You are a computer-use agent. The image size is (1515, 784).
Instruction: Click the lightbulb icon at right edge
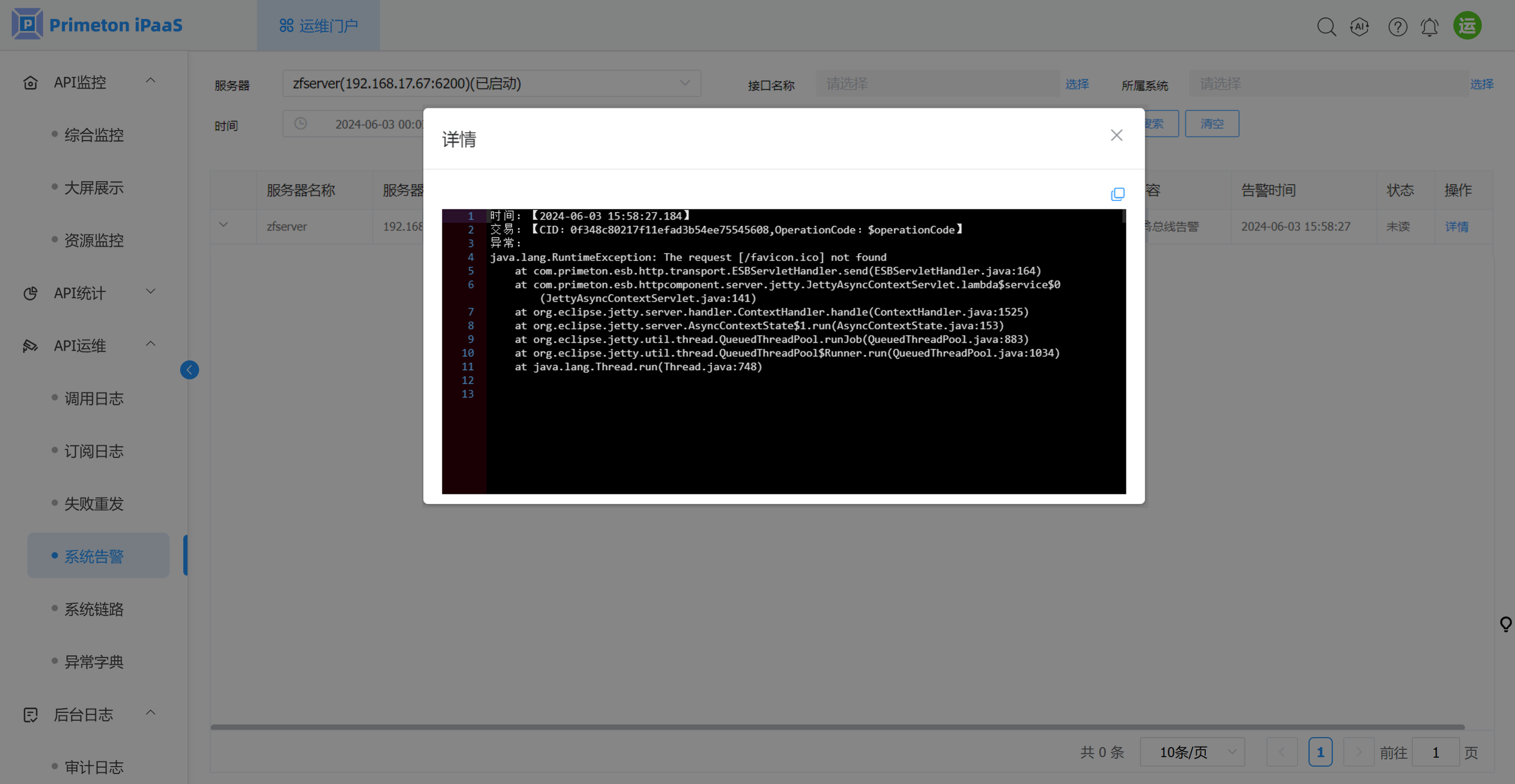[x=1505, y=624]
